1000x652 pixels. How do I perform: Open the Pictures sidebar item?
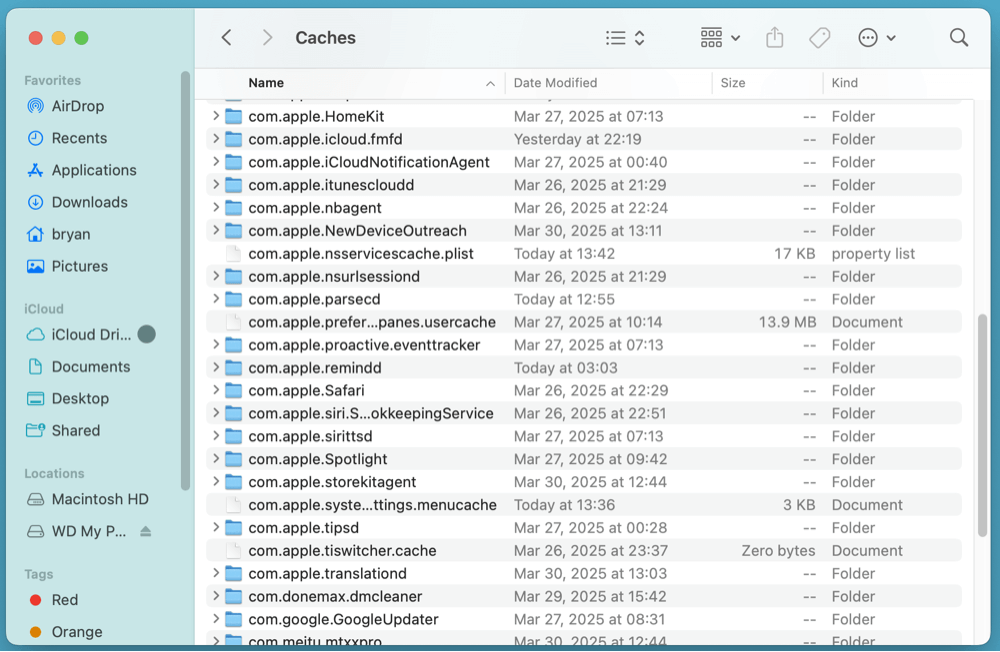point(82,266)
